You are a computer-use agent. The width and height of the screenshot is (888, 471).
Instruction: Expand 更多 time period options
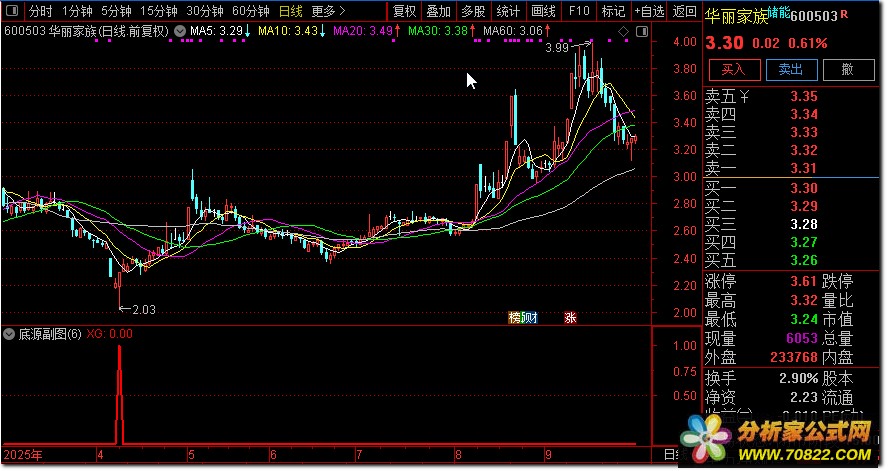tap(324, 12)
